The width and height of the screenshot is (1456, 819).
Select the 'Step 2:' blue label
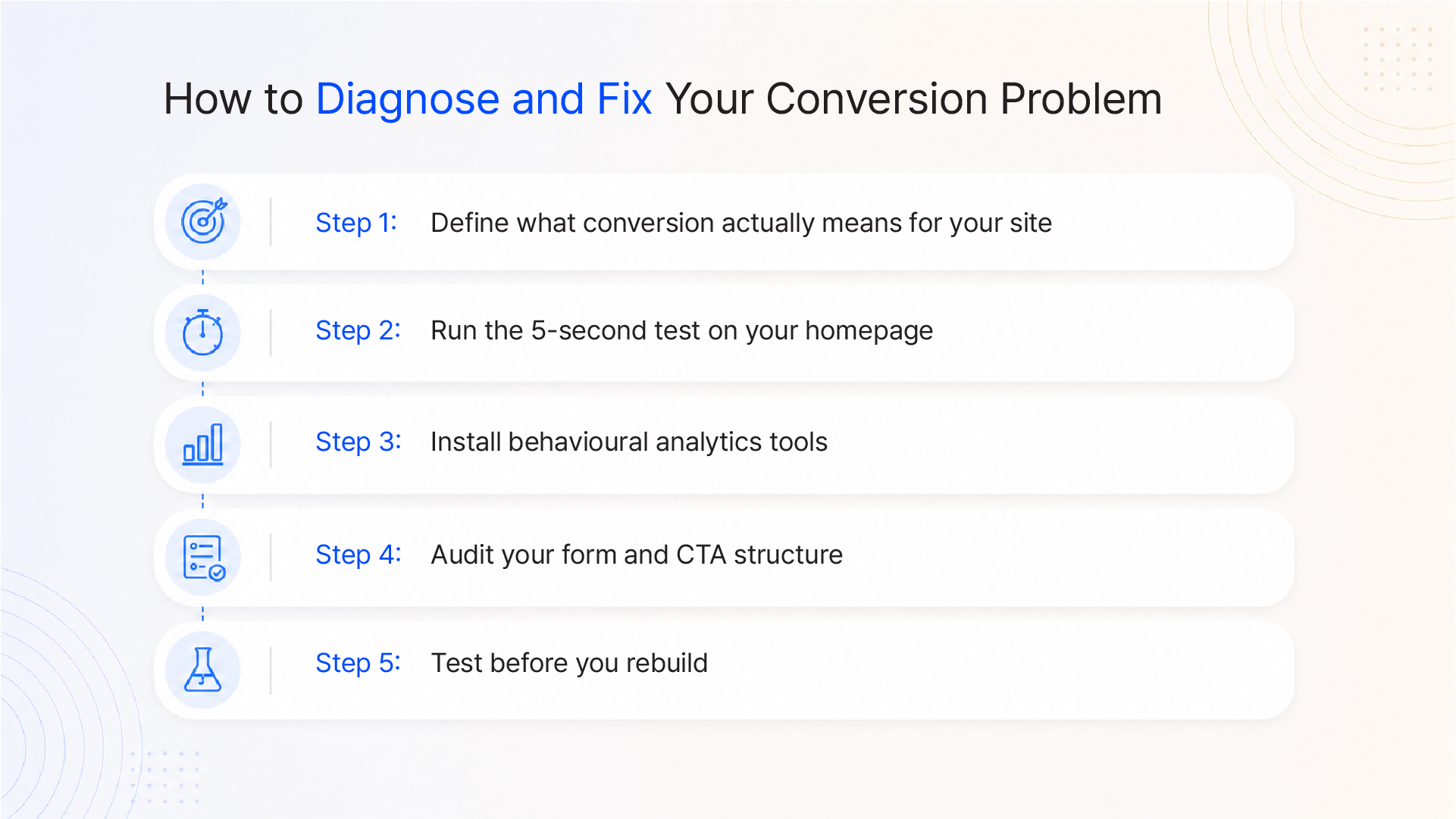358,330
